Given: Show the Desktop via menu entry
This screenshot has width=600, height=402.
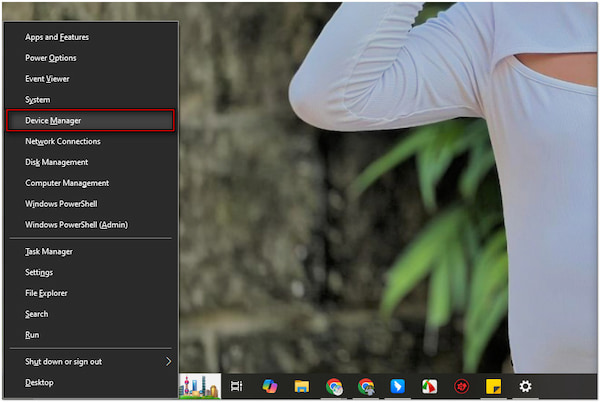Looking at the screenshot, I should pyautogui.click(x=40, y=382).
